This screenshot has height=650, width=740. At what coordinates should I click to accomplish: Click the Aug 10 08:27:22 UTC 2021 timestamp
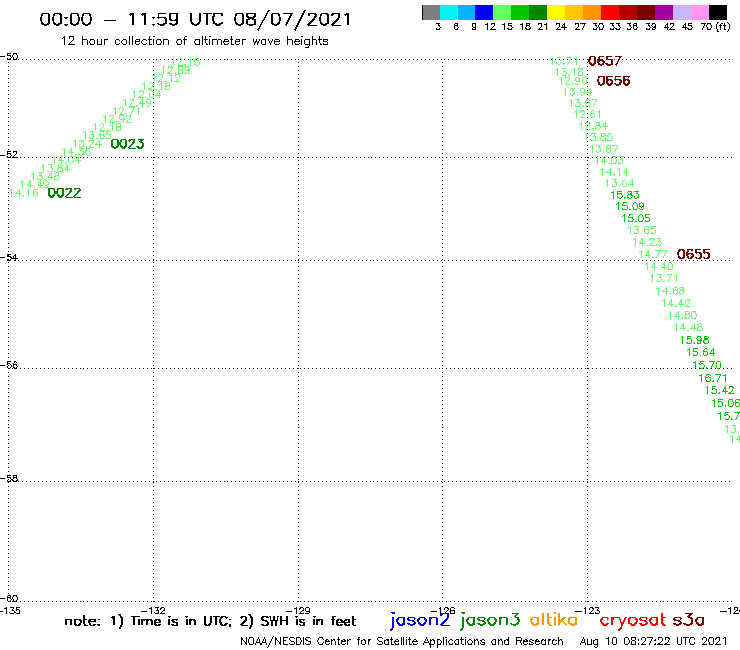coord(653,641)
